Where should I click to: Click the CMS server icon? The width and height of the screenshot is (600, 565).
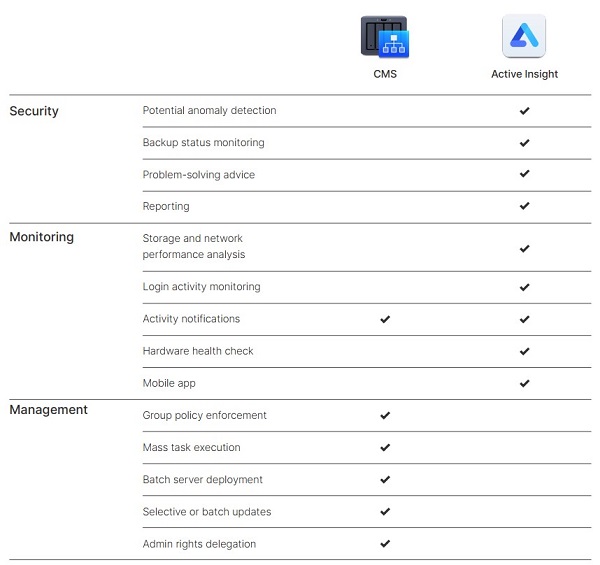385,37
